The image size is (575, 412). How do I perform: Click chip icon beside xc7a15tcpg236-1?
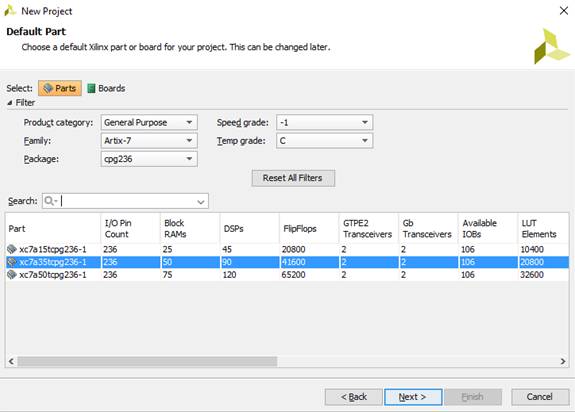pos(12,249)
